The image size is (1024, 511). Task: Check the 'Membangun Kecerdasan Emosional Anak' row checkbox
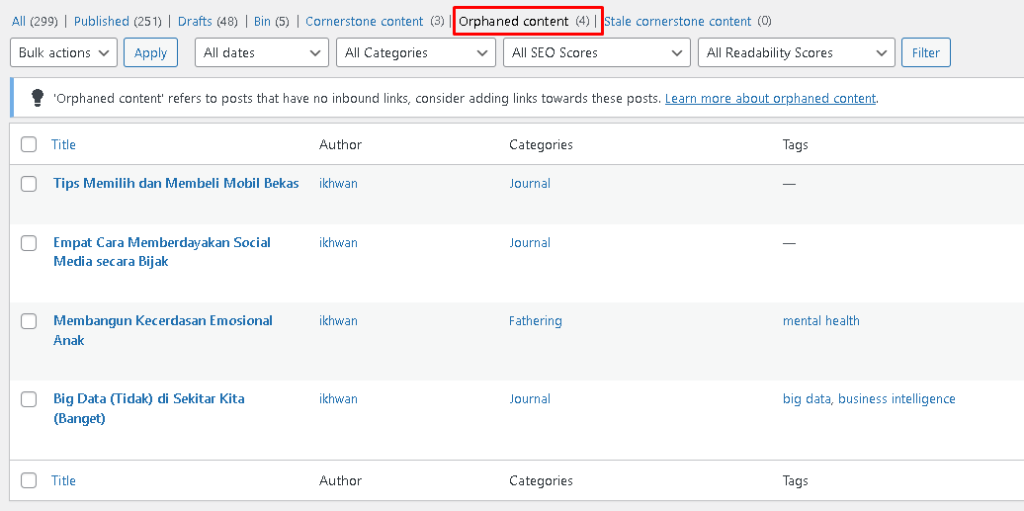click(x=29, y=321)
